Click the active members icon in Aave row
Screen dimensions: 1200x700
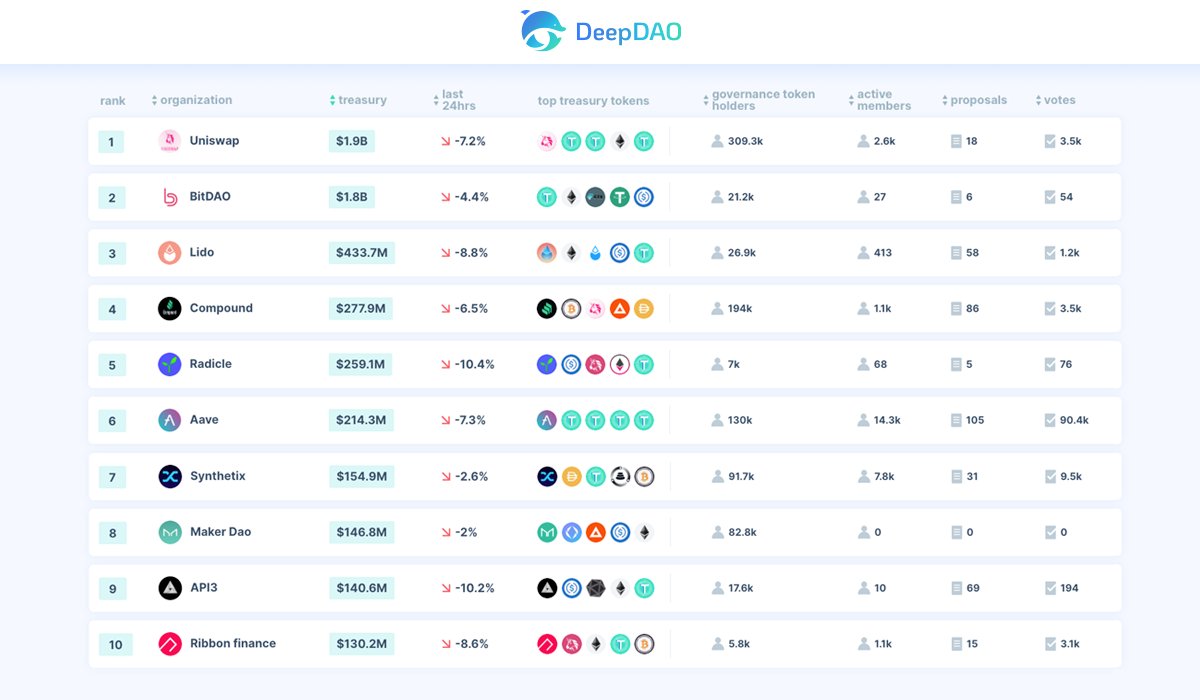tap(863, 420)
